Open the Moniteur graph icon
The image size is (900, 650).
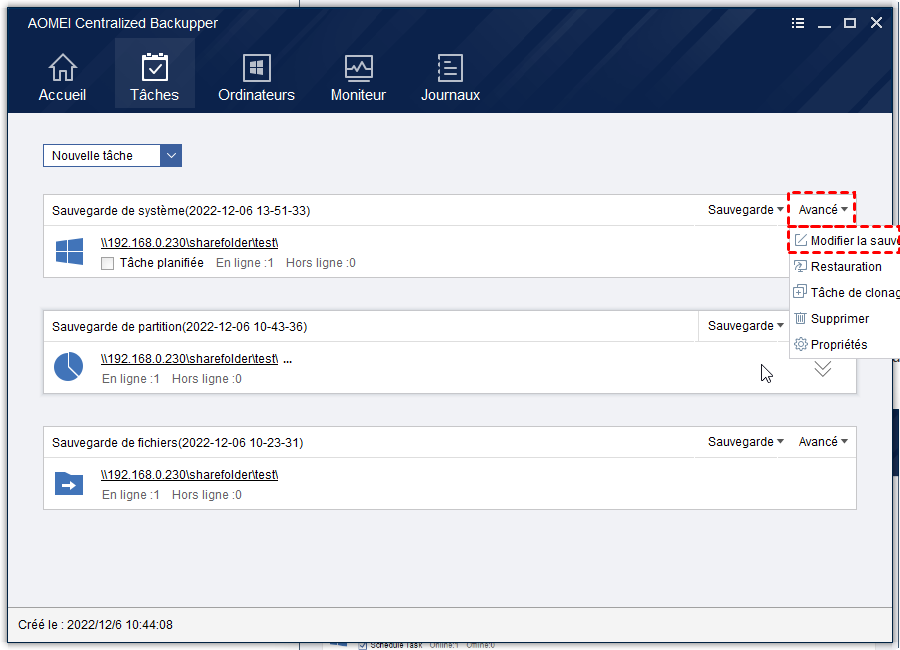point(358,68)
